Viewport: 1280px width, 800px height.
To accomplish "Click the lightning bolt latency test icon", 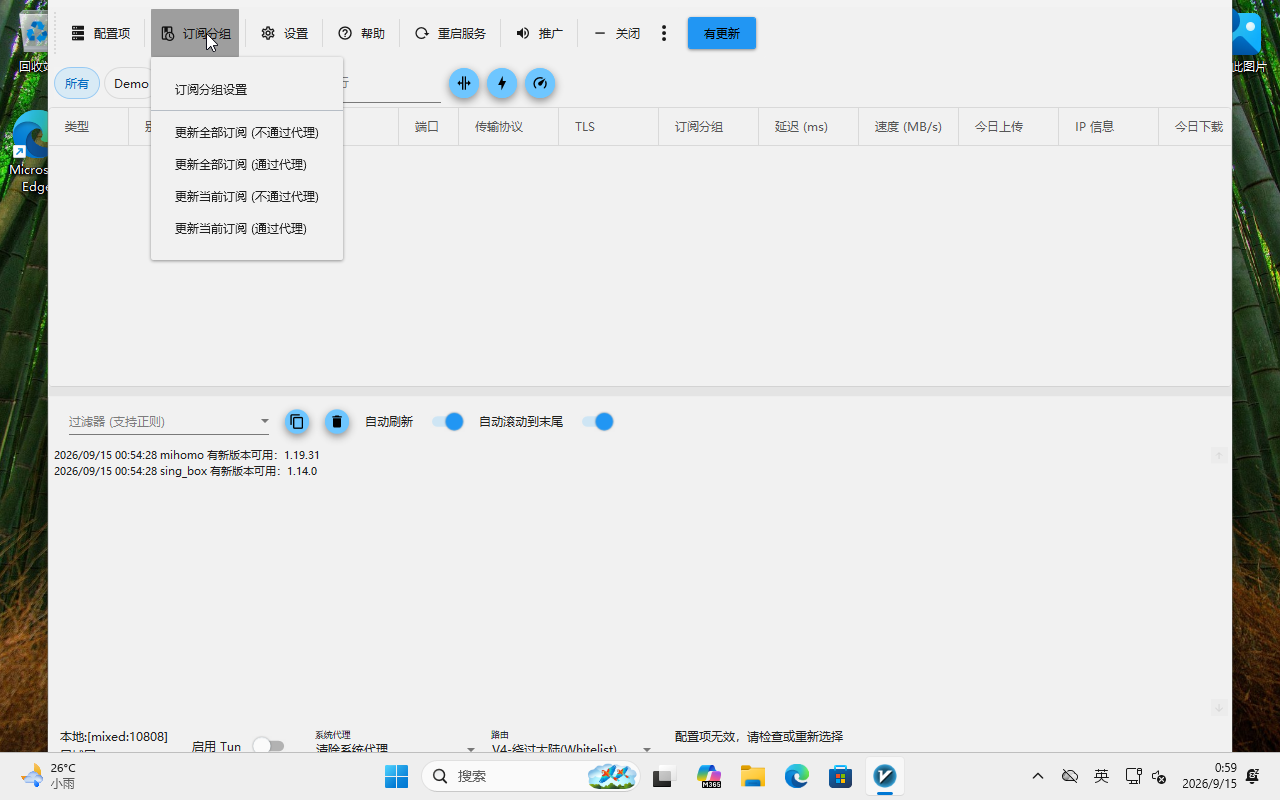I will 502,83.
